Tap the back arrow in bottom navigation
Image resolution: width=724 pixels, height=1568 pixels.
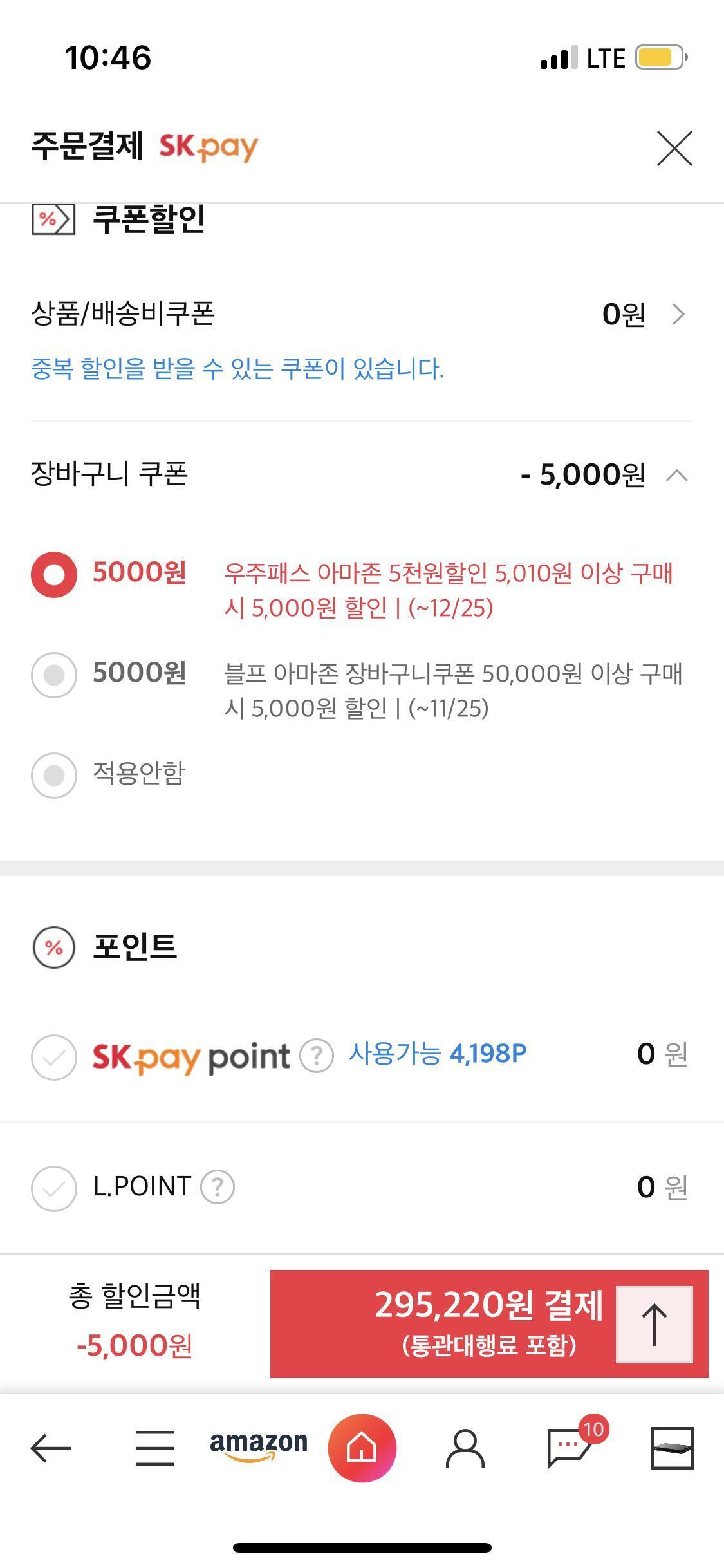pyautogui.click(x=50, y=1448)
